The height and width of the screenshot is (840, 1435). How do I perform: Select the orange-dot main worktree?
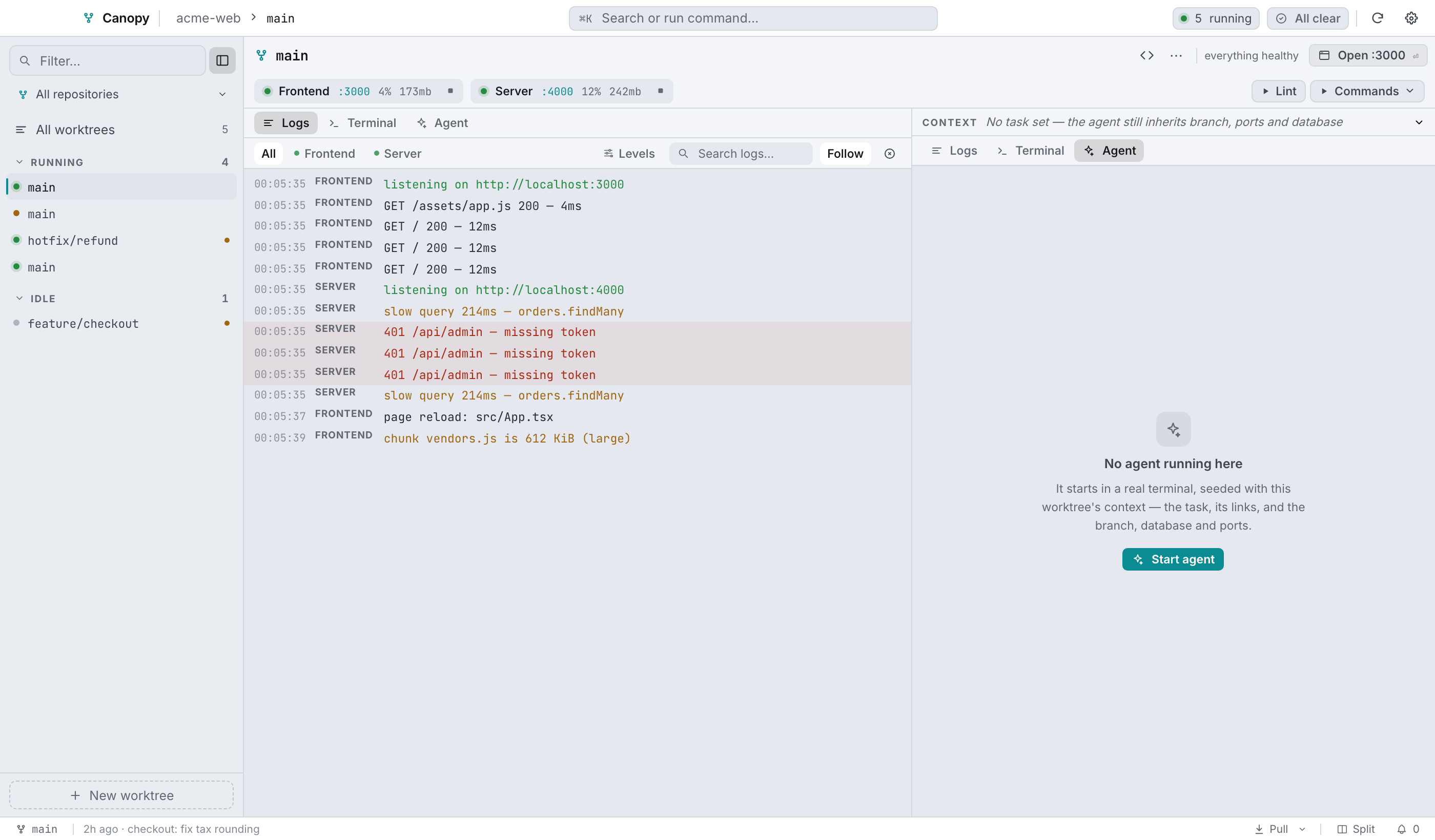[121, 214]
